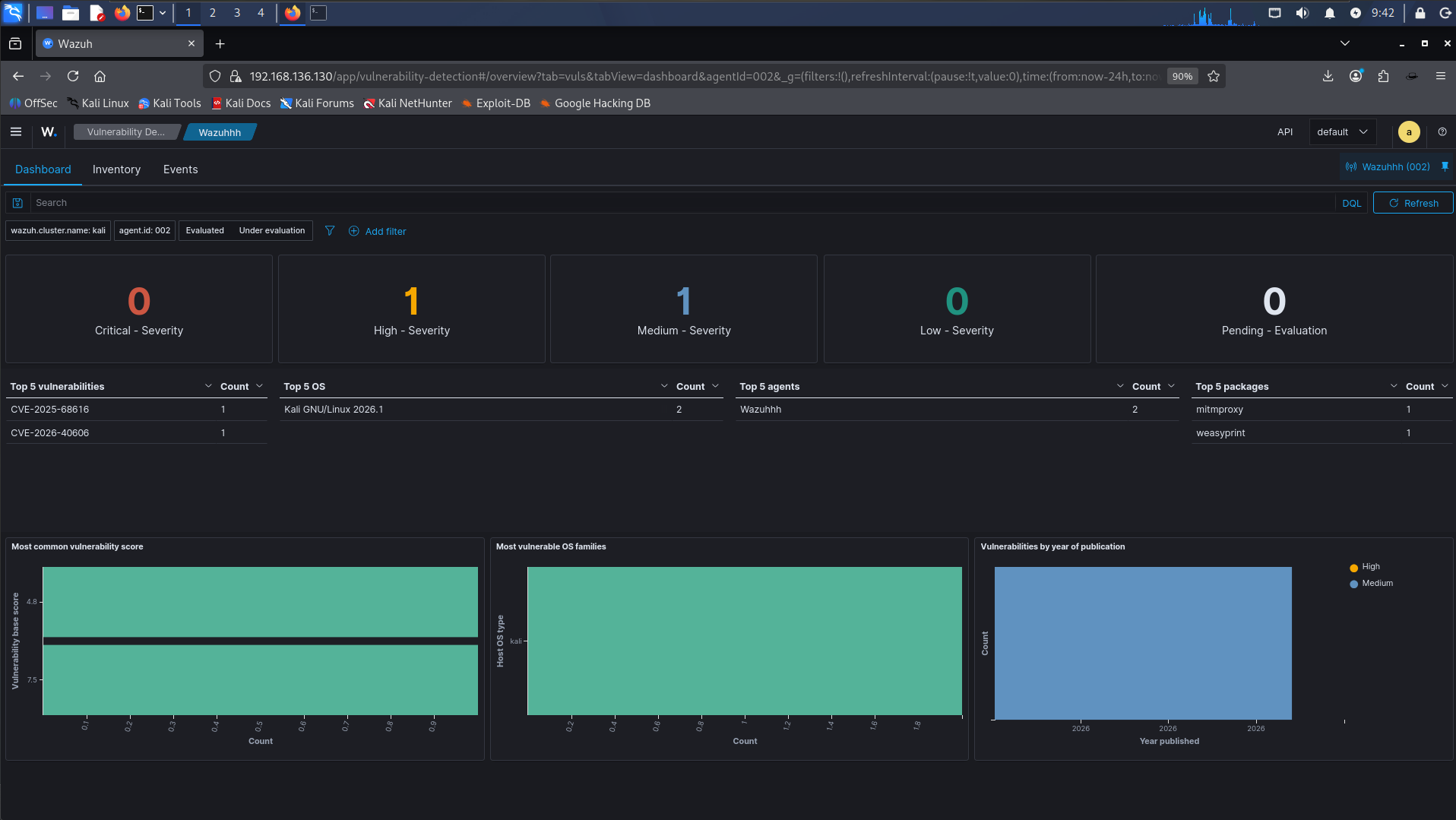
Task: Open the user avatar menu
Action: (1409, 131)
